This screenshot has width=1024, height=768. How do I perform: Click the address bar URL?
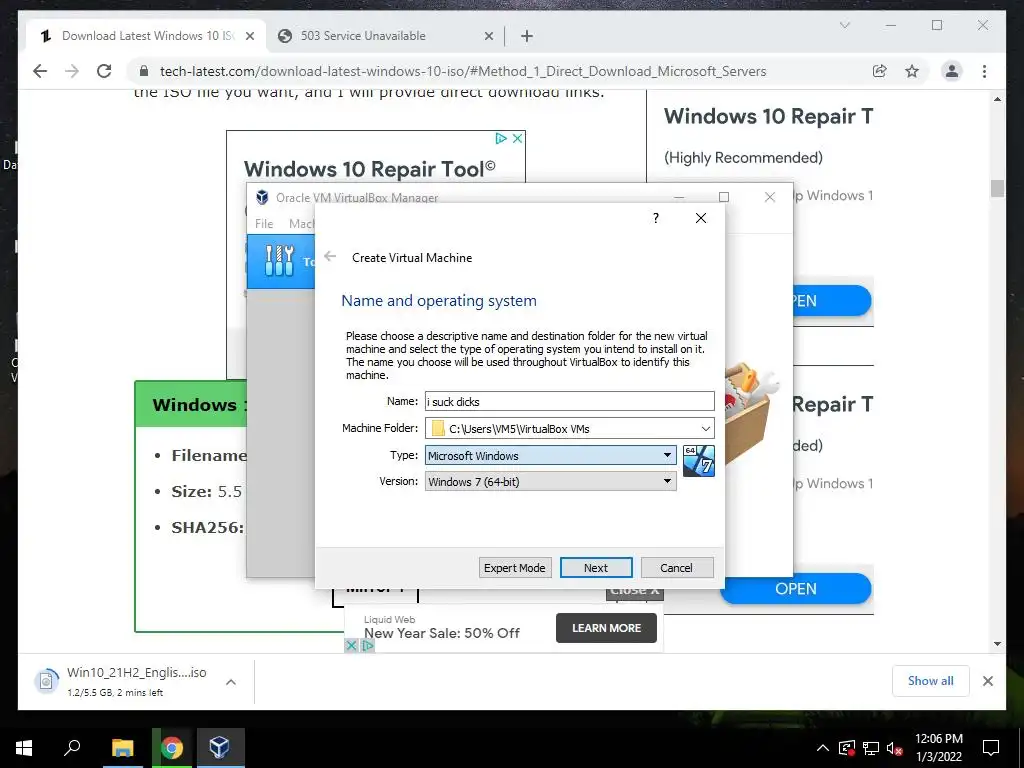pos(463,71)
